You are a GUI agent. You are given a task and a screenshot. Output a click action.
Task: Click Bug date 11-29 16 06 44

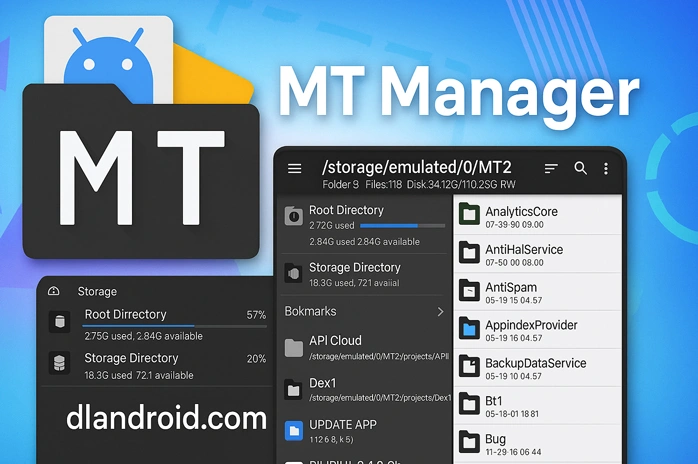[x=513, y=452]
